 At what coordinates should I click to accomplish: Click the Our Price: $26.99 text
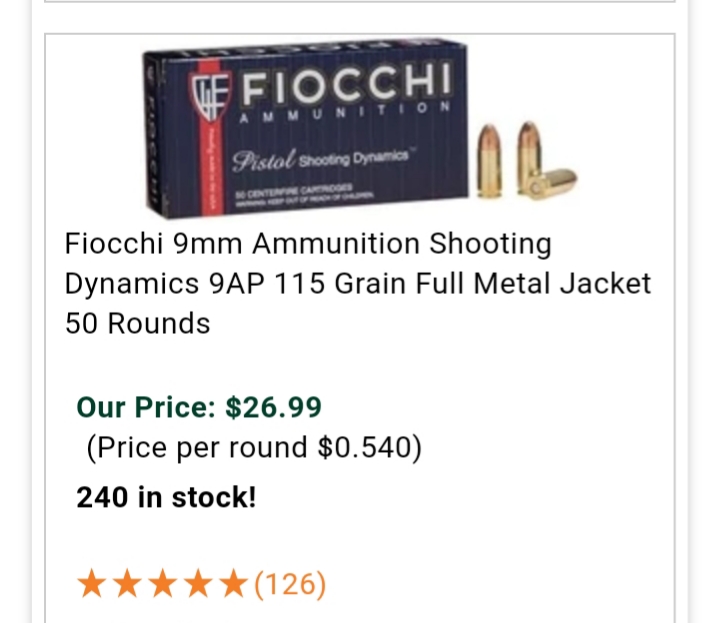tap(199, 407)
